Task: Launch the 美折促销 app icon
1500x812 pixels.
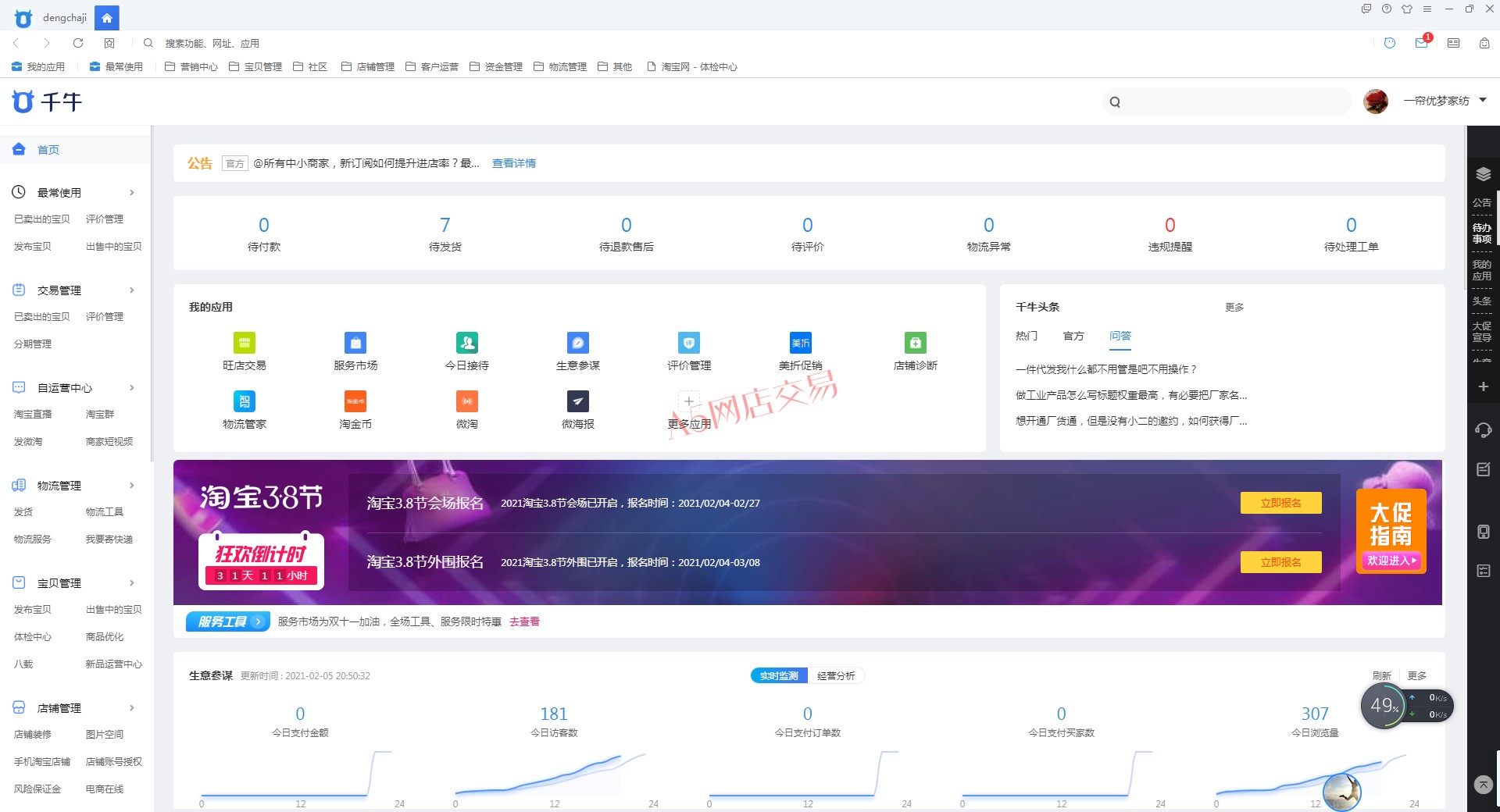Action: (801, 343)
